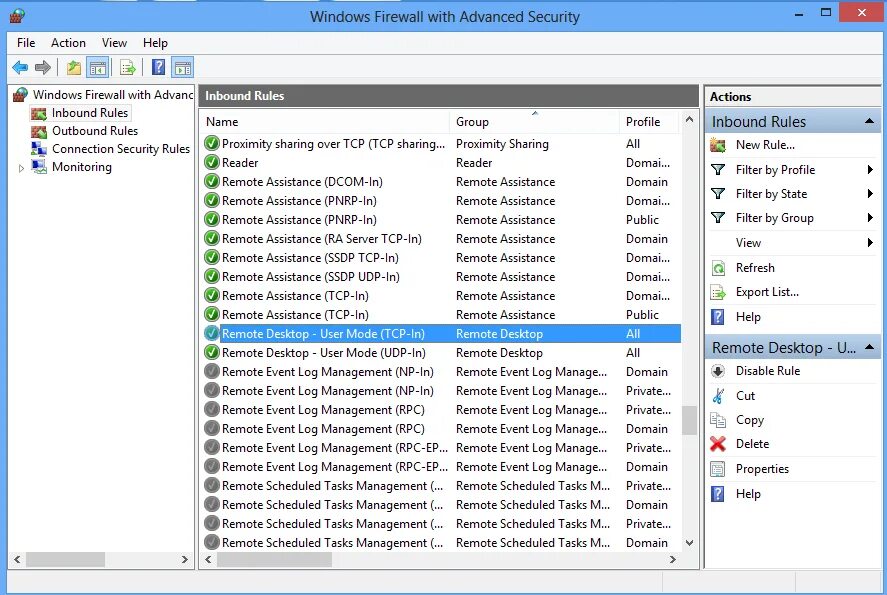
Task: Click Refresh in the Actions pane
Action: point(755,268)
